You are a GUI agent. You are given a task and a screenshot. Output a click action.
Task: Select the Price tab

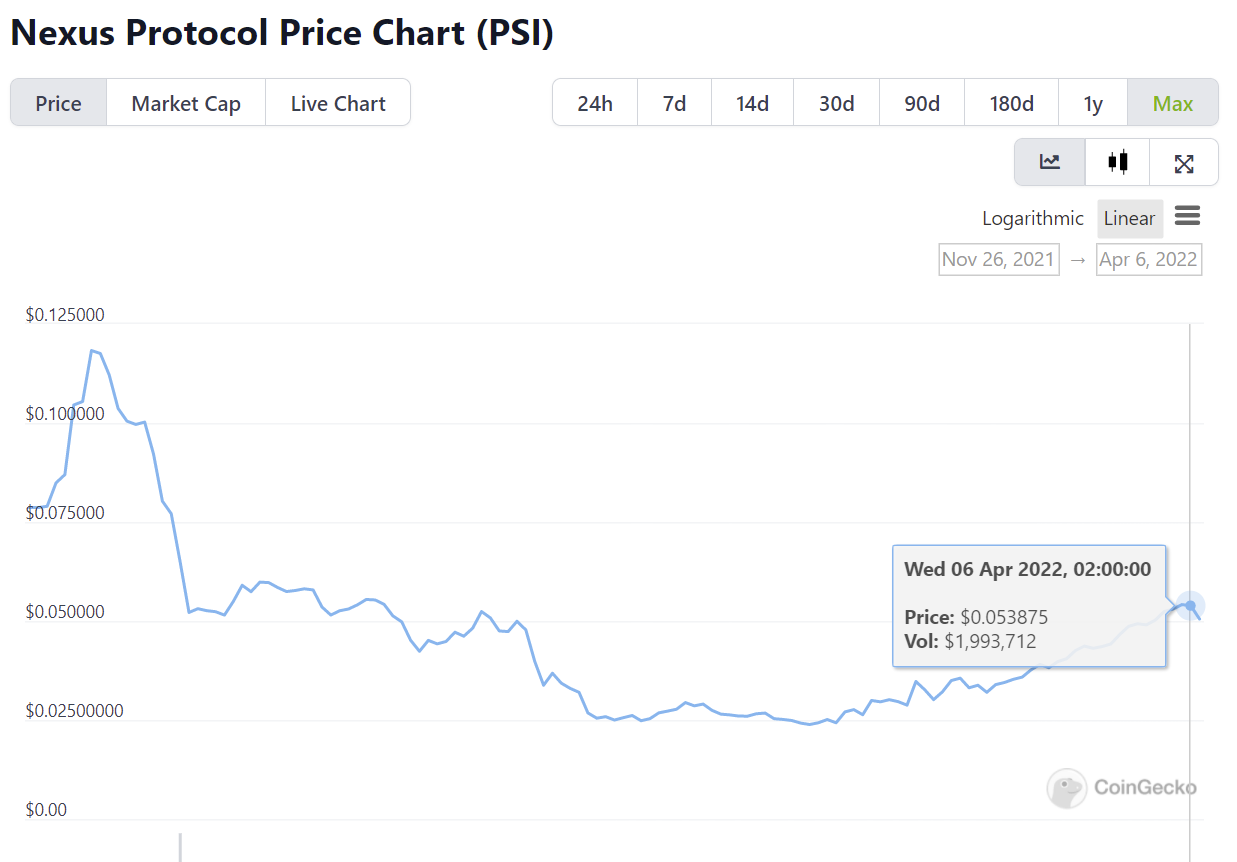point(58,103)
